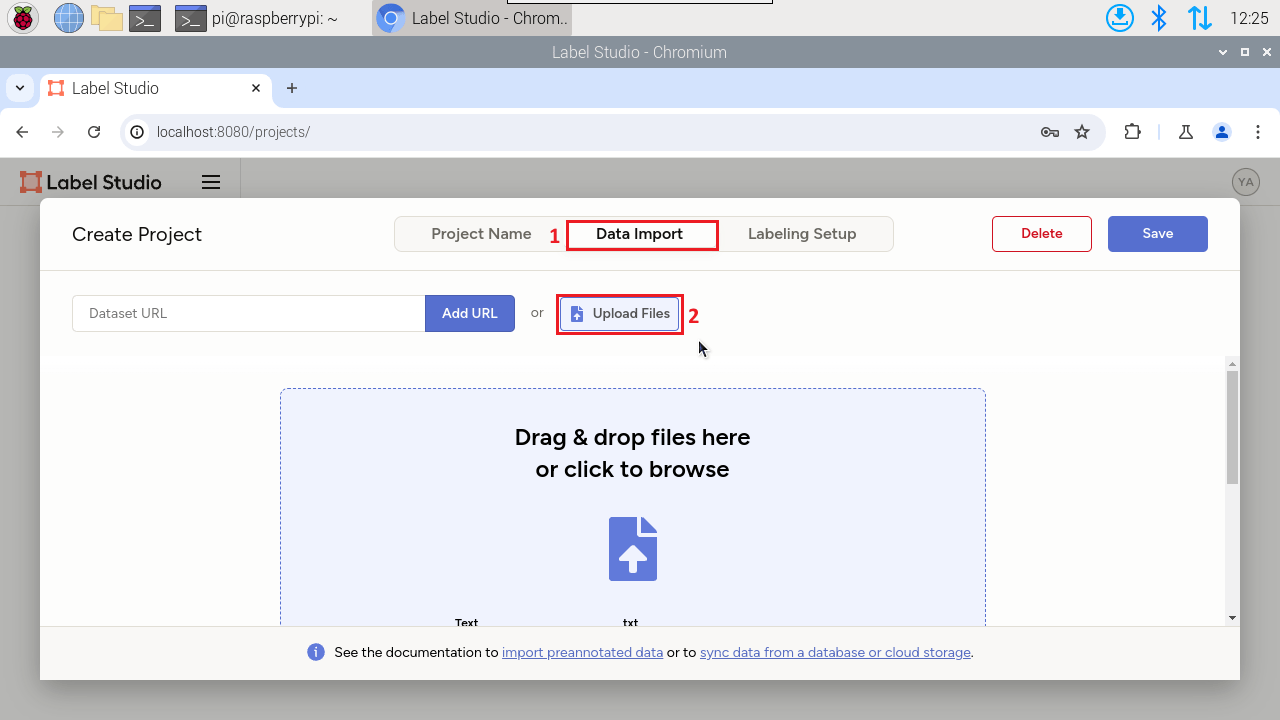Go forward in browser history
Image resolution: width=1280 pixels, height=720 pixels.
pos(58,132)
